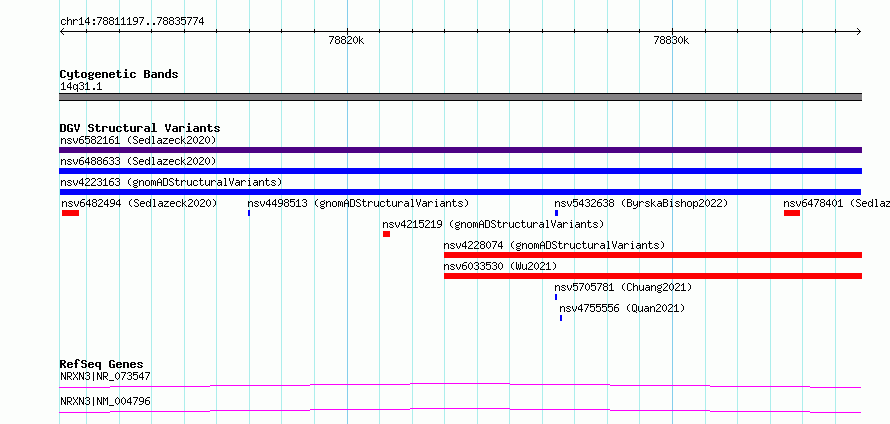Click the nsv6033530 red variant bar
890x424 pixels.
653,276
